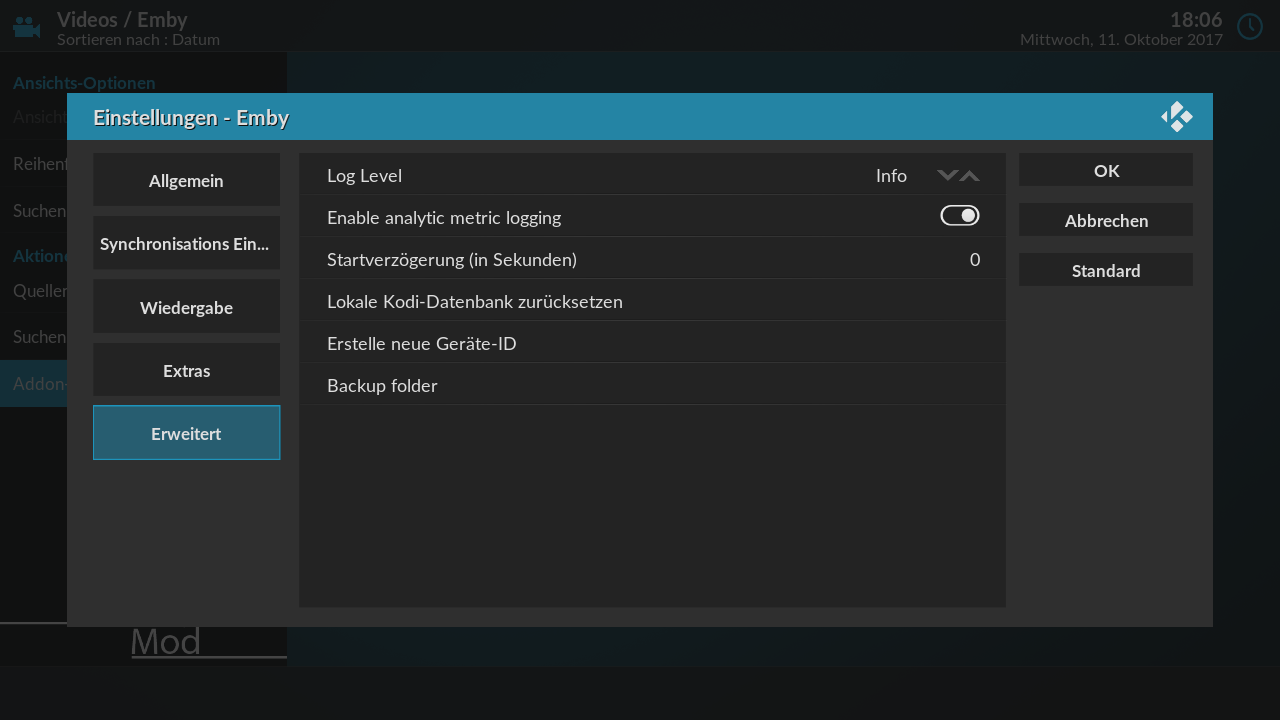The width and height of the screenshot is (1280, 720).
Task: Select the Extras settings tab
Action: 186,371
